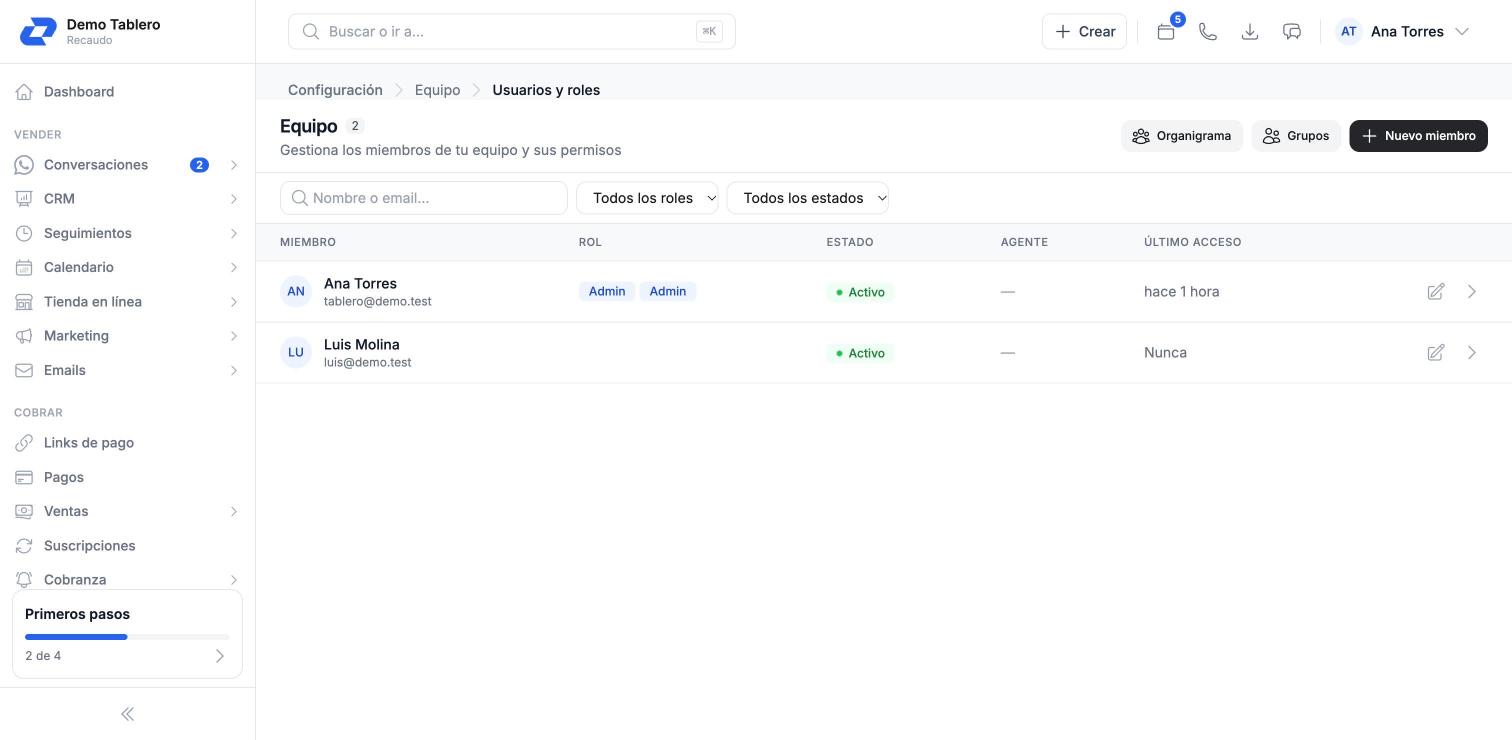Click the tablero@demo.test email text
The height and width of the screenshot is (740, 1512).
(x=378, y=301)
